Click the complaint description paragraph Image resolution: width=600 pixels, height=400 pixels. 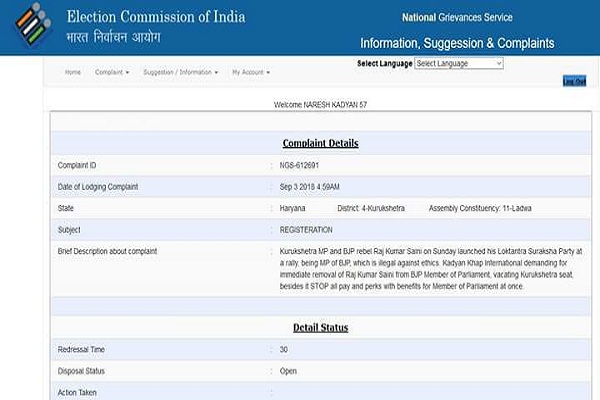pos(431,269)
